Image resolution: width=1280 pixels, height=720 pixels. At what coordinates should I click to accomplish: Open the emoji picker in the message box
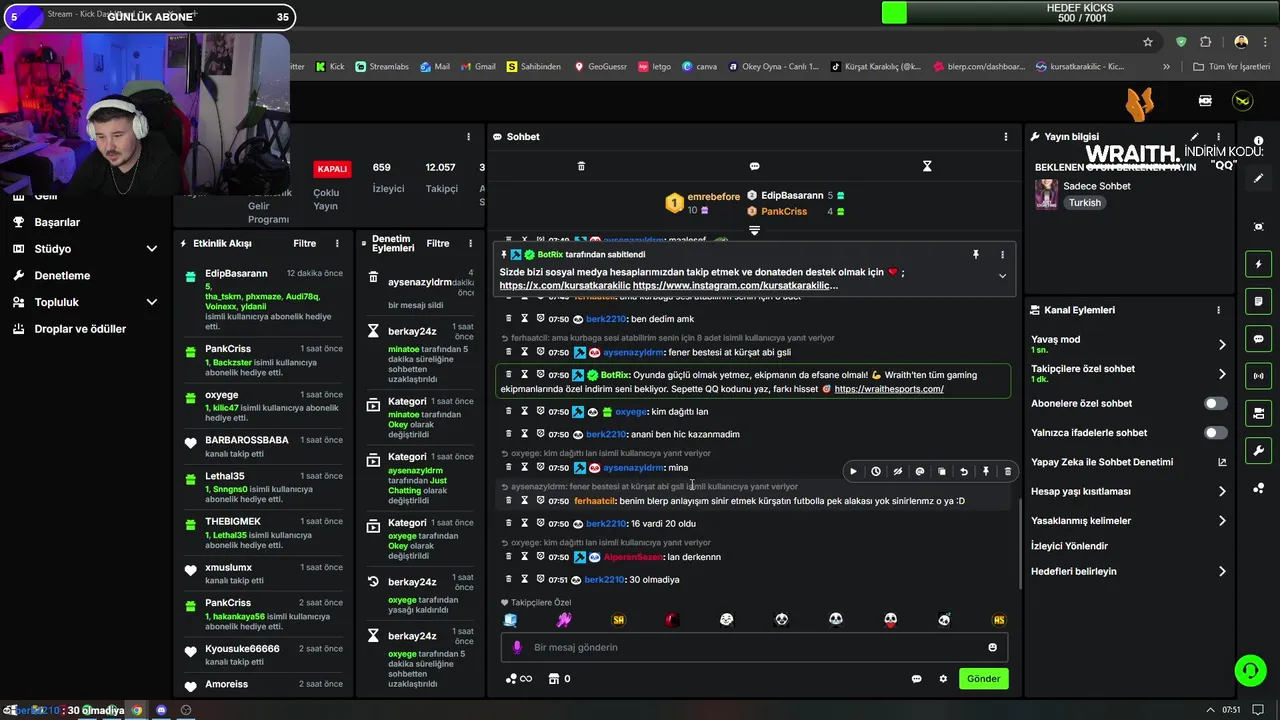992,647
